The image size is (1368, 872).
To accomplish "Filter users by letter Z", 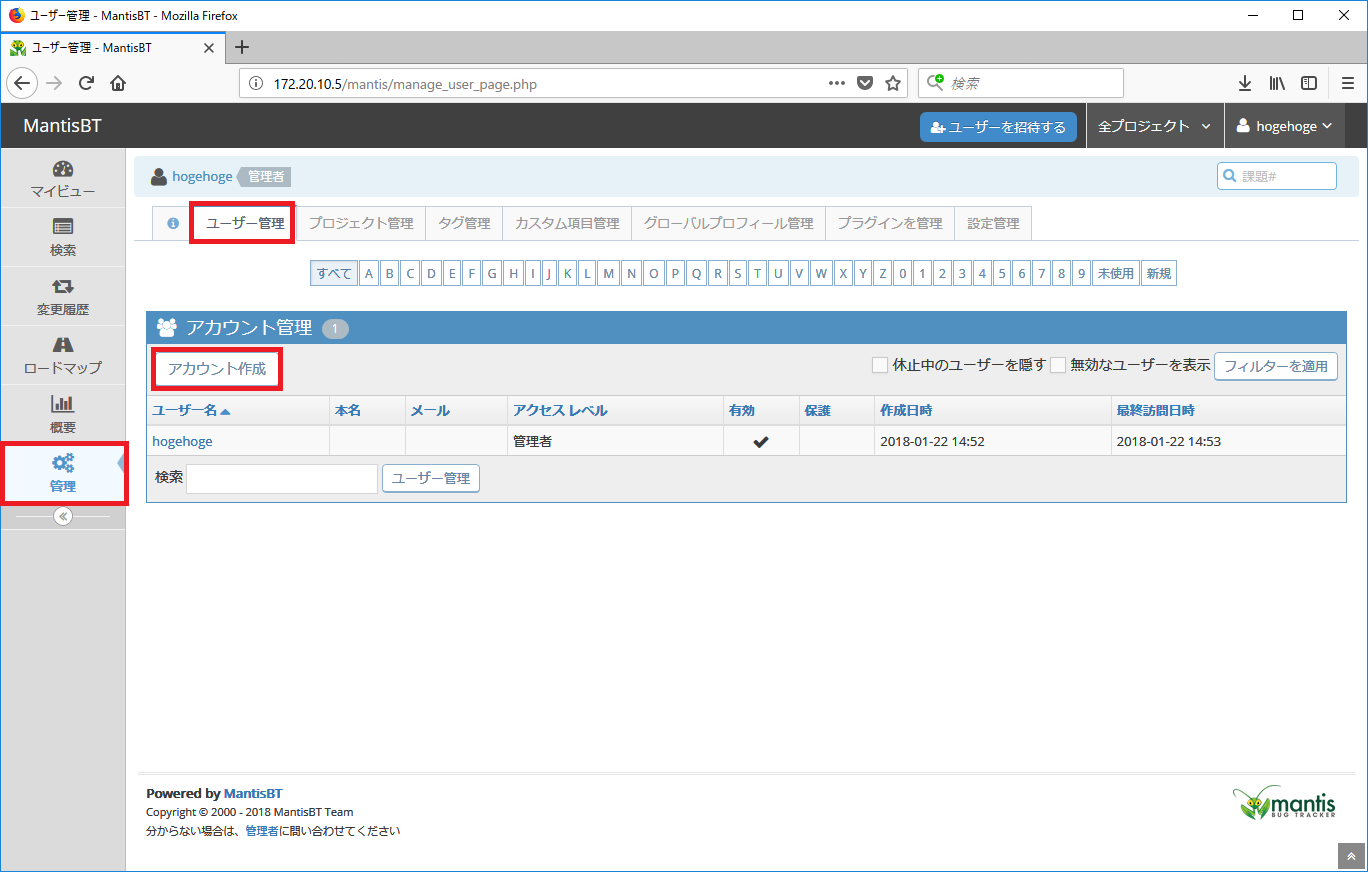I will pyautogui.click(x=882, y=273).
